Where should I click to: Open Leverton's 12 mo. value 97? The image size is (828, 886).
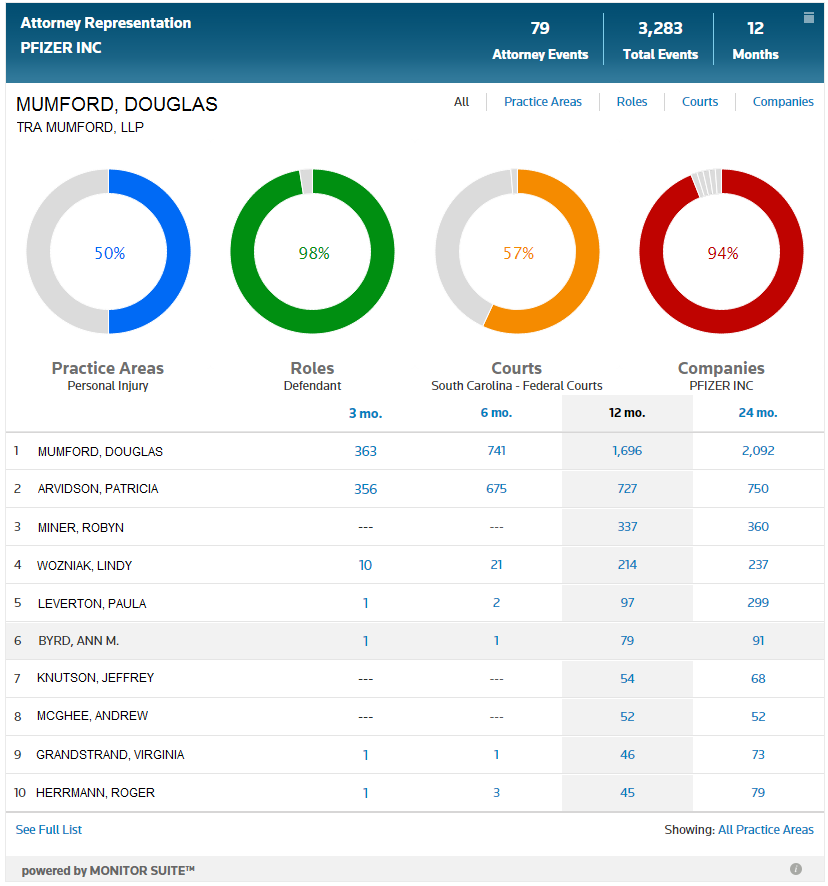click(x=627, y=602)
